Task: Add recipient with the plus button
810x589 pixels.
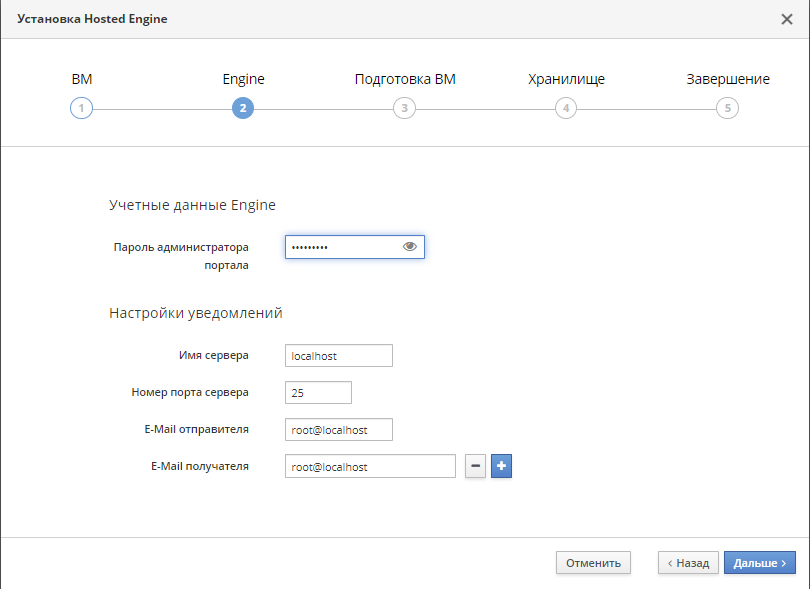Action: pos(501,466)
